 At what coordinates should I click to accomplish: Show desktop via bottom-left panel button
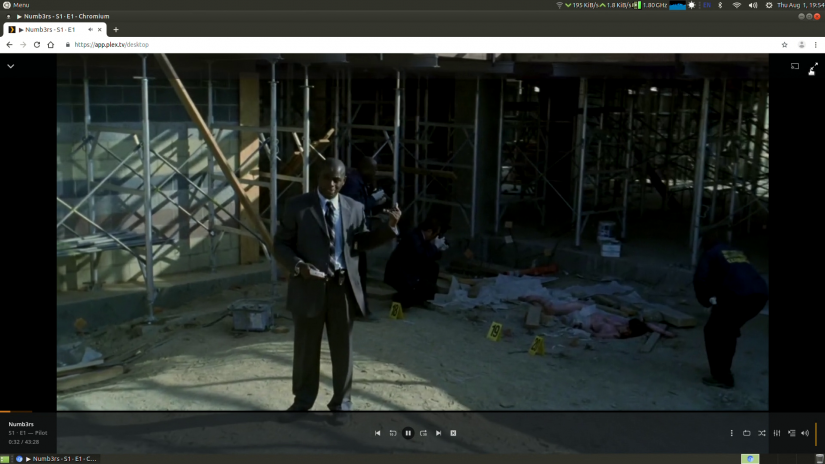tap(5, 459)
